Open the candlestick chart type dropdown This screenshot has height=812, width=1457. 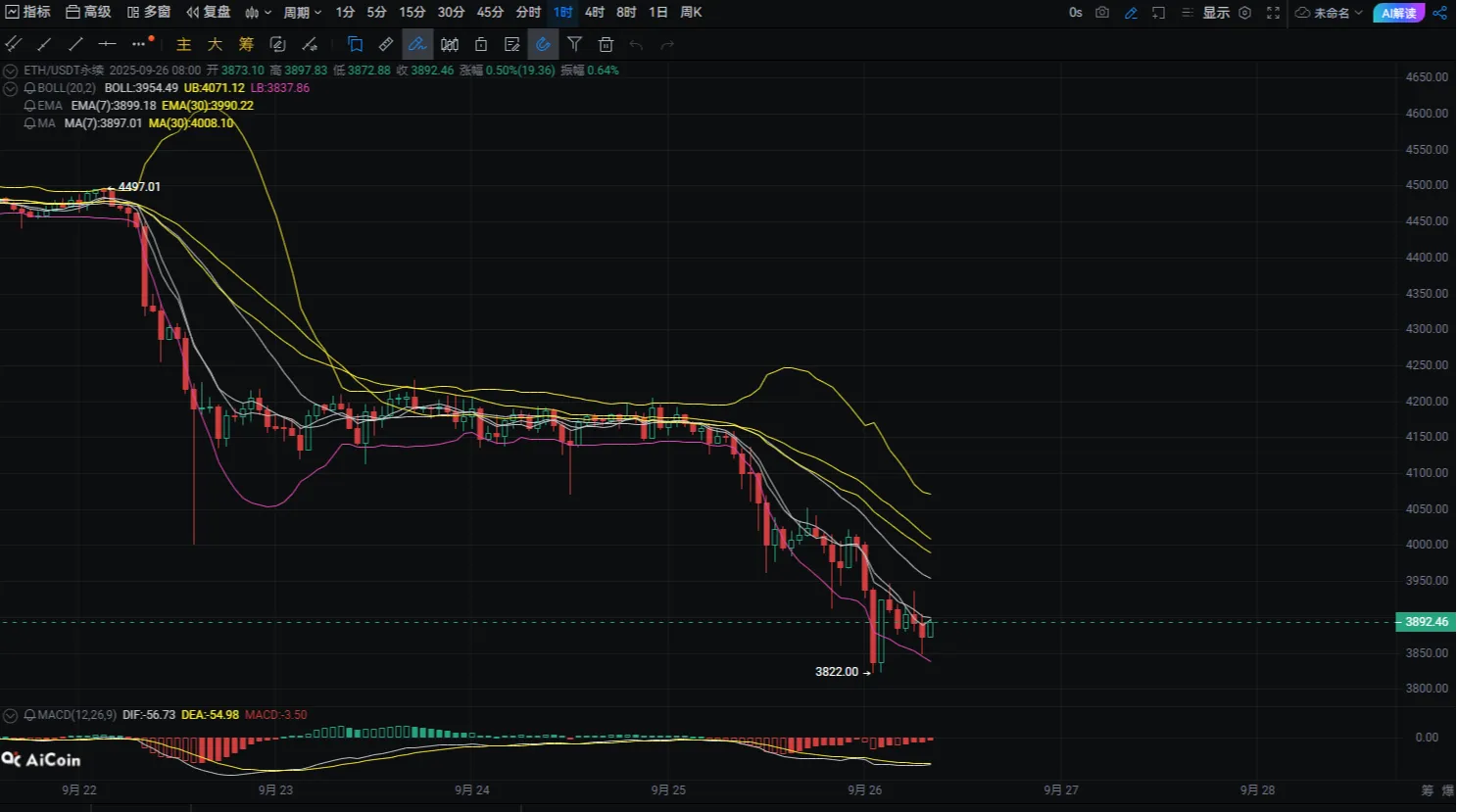click(258, 13)
